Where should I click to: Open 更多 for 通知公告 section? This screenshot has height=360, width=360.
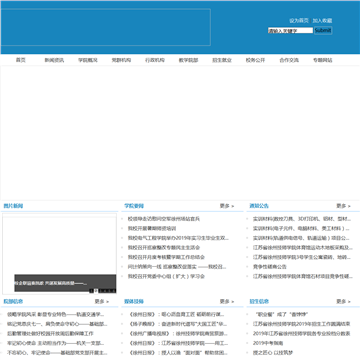(x=343, y=206)
